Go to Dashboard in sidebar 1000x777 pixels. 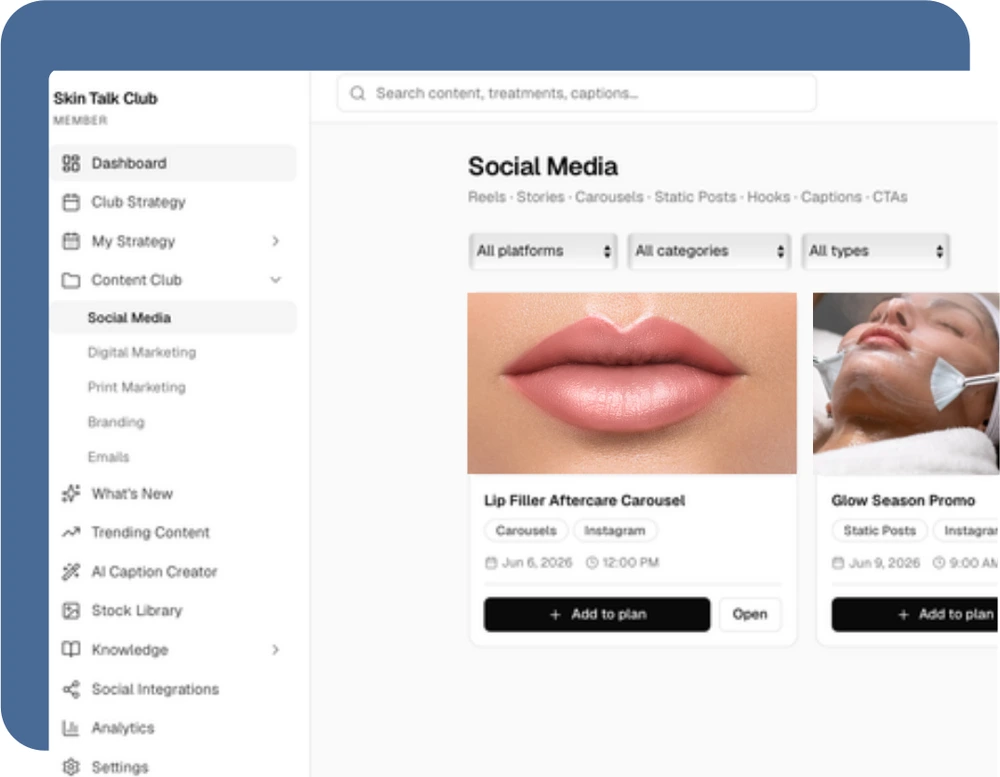[x=173, y=163]
